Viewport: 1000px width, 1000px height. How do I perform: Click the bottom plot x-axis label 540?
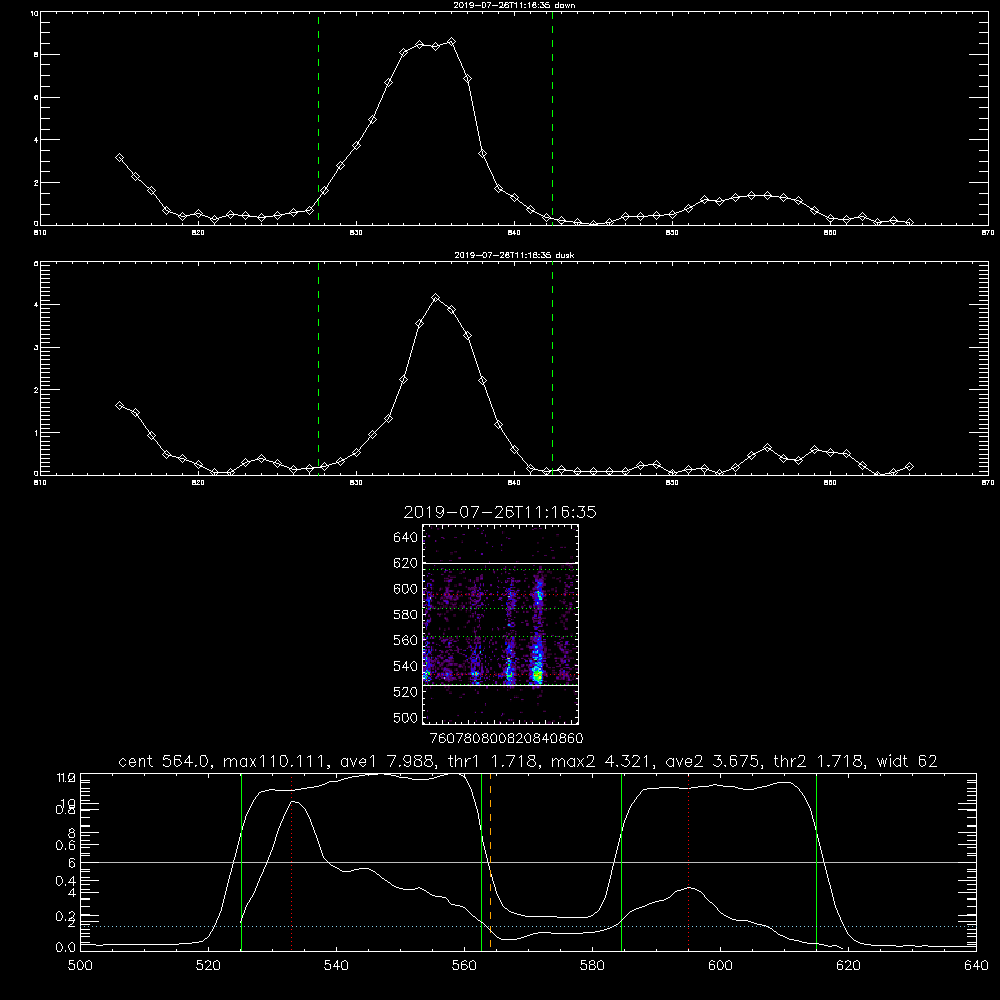[336, 966]
